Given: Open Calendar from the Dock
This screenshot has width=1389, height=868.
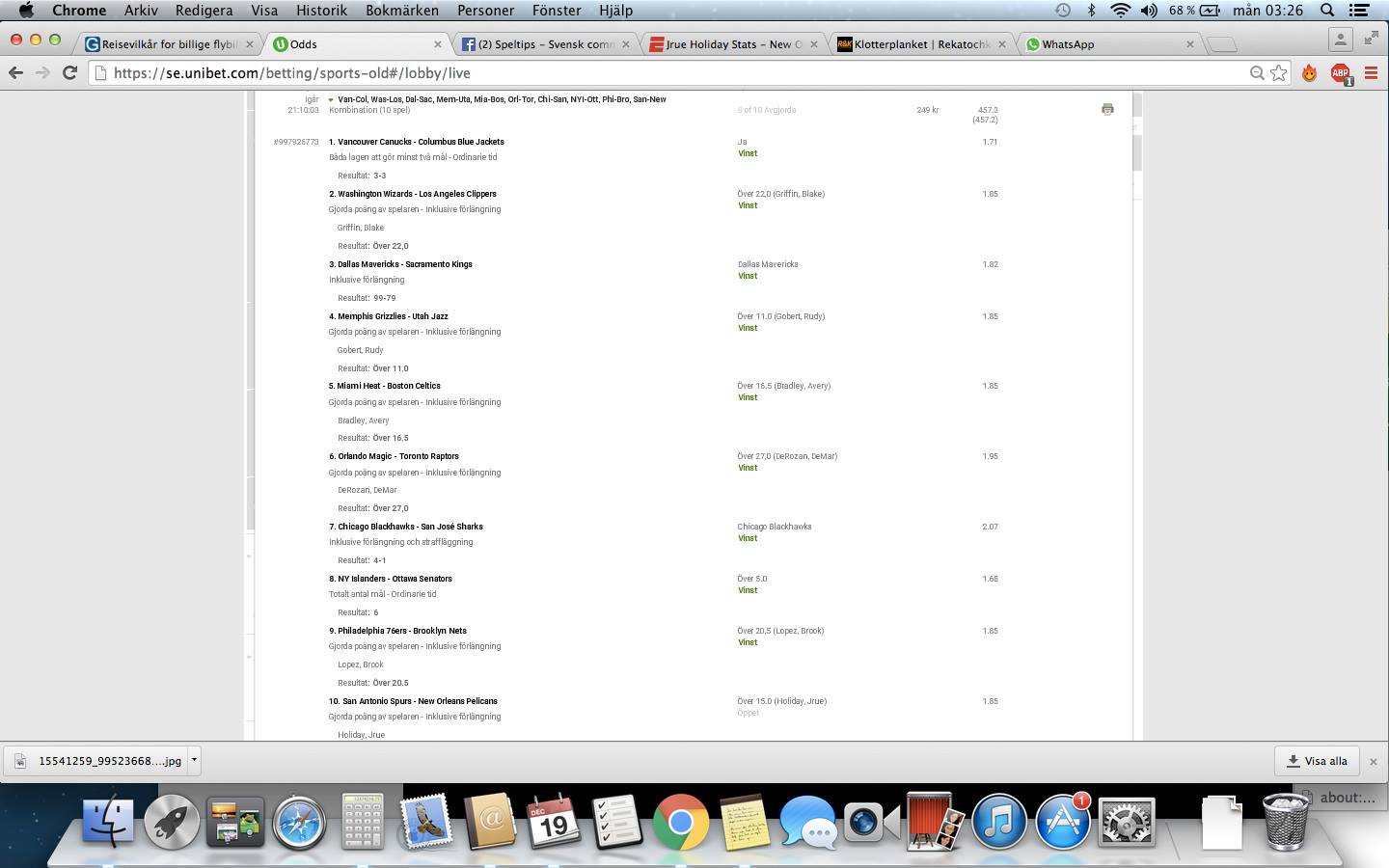Looking at the screenshot, I should point(554,822).
